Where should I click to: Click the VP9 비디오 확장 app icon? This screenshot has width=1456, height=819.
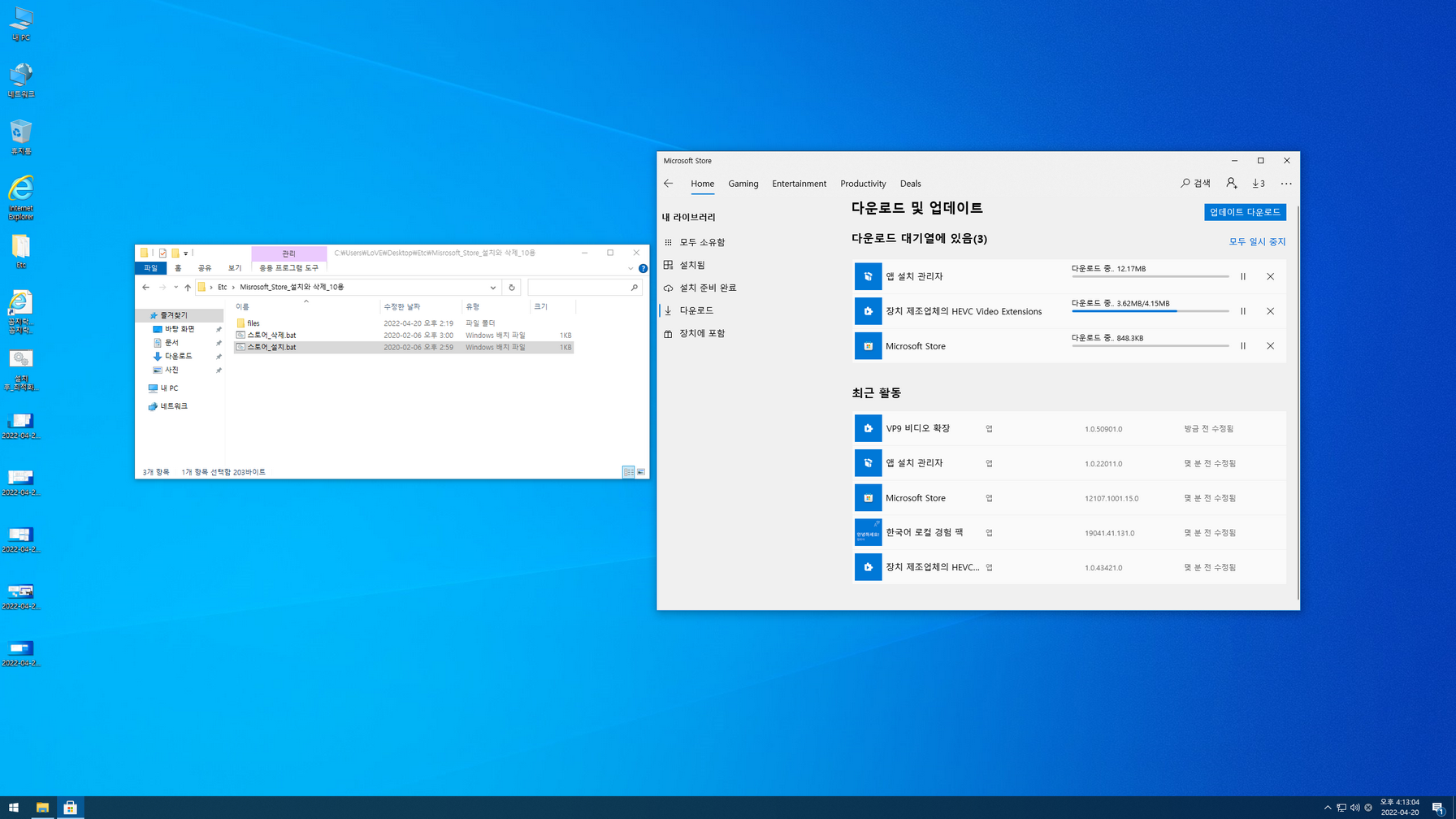click(x=868, y=428)
